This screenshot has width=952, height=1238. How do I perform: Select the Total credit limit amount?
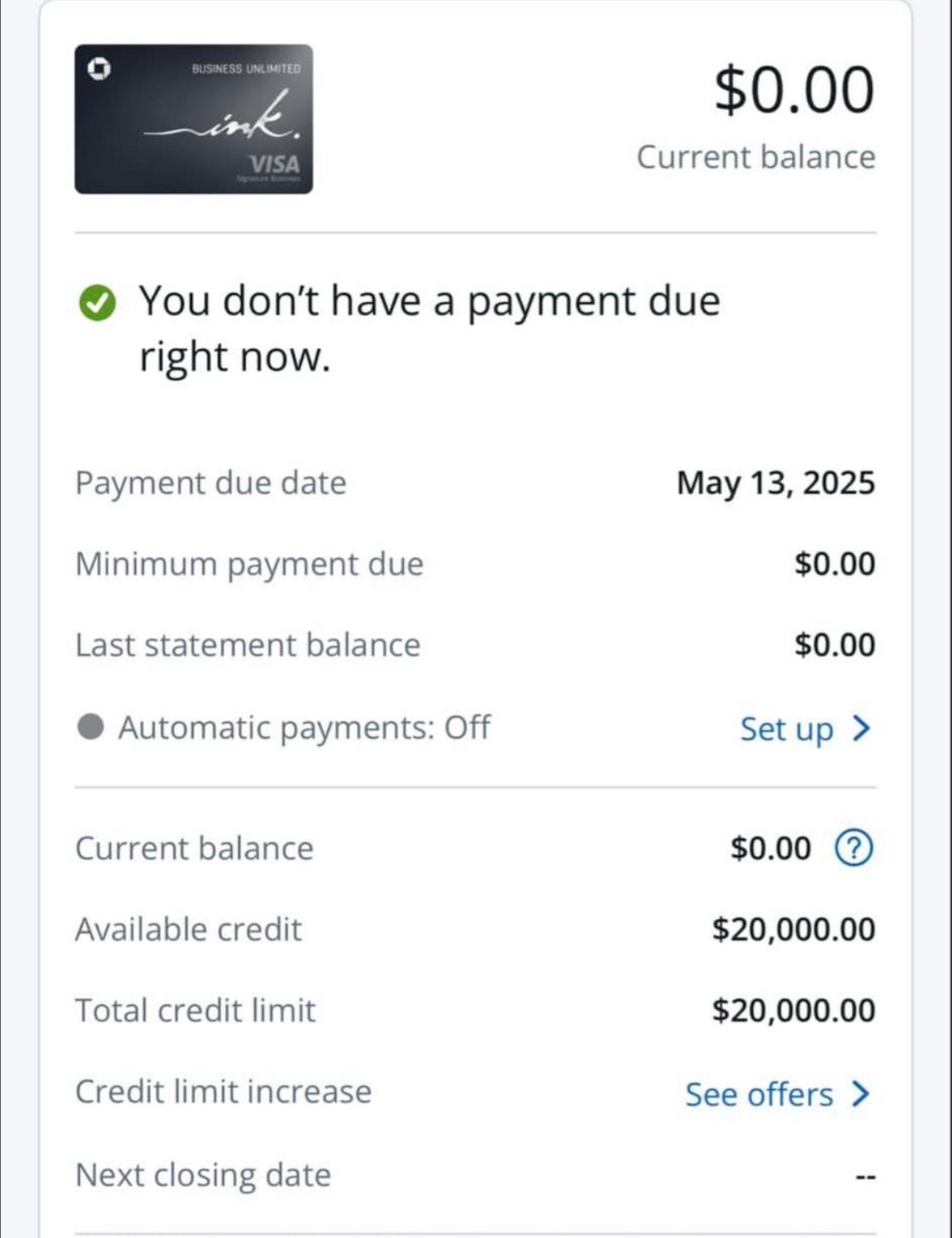click(793, 1011)
